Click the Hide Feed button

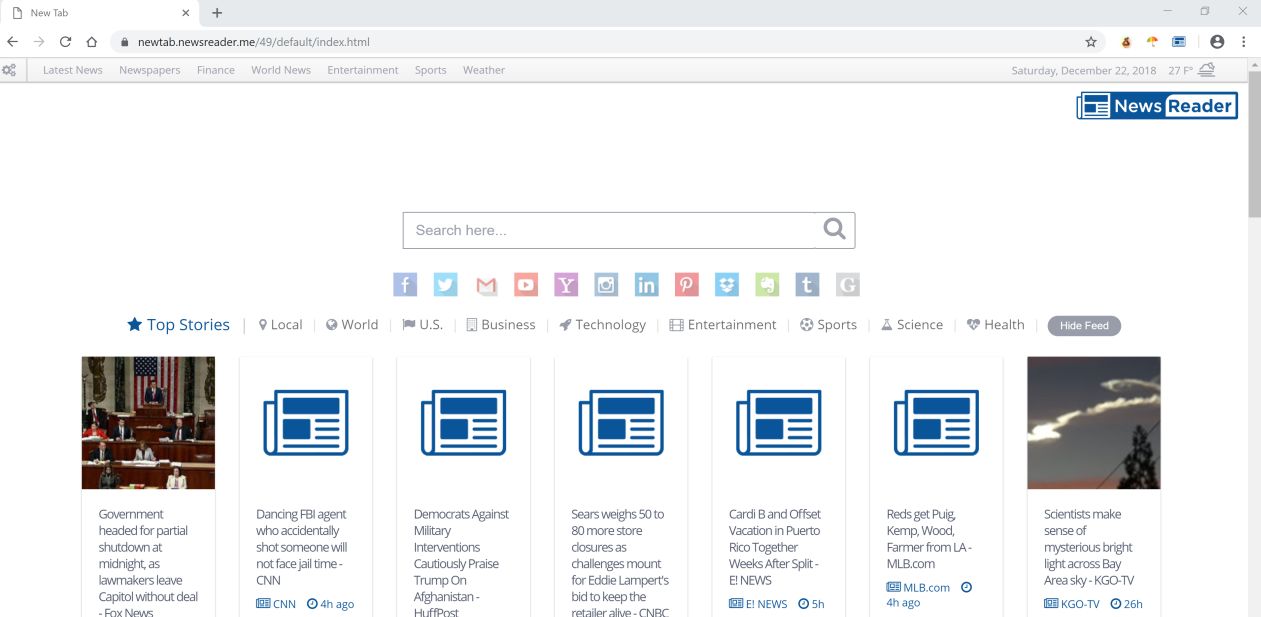1084,326
